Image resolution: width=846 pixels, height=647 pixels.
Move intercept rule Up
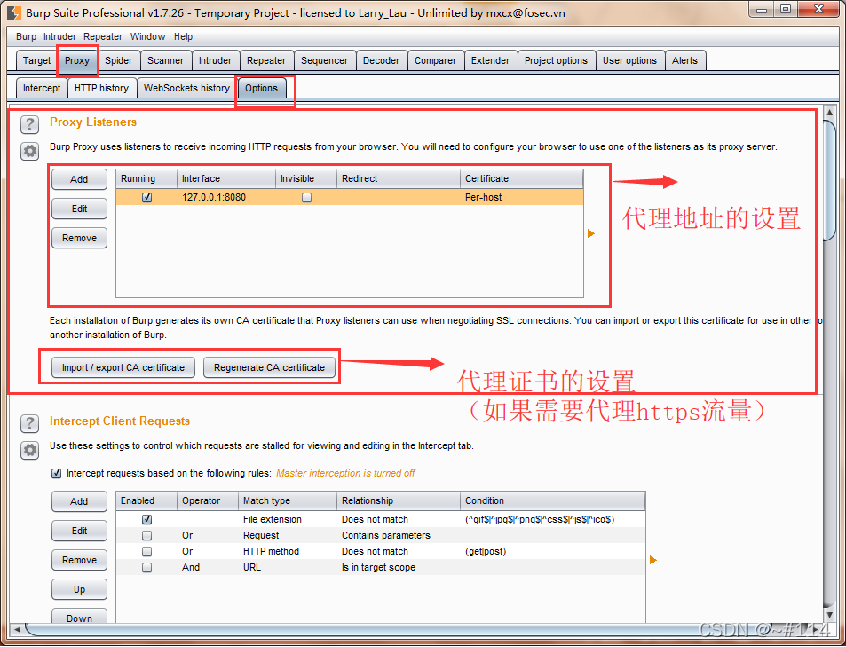[x=79, y=589]
